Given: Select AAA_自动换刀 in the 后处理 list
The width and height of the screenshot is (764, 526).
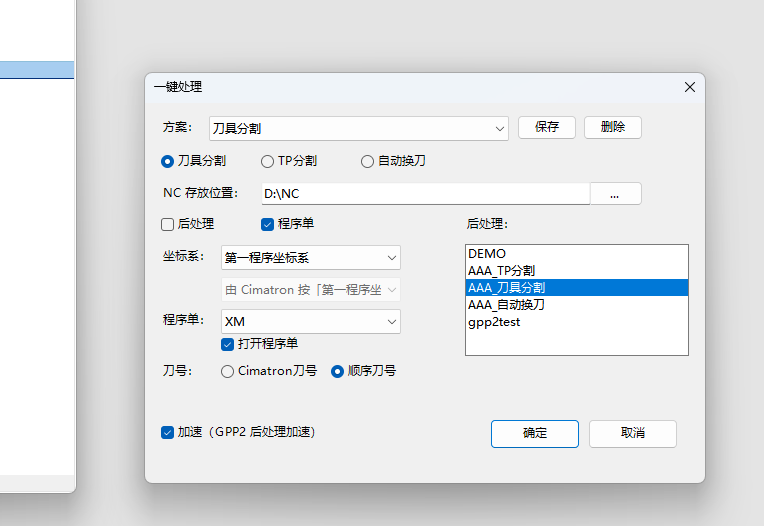Looking at the screenshot, I should click(577, 305).
